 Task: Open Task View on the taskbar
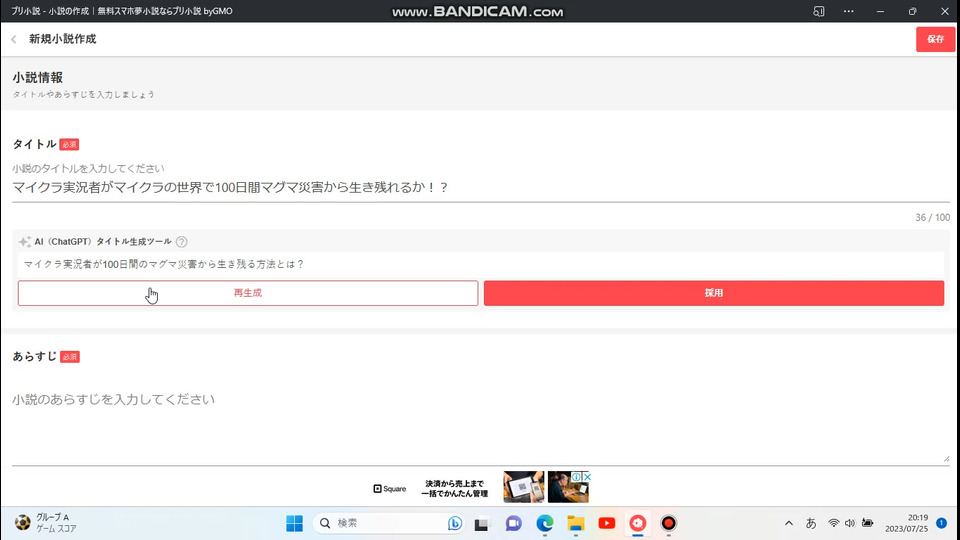[x=482, y=523]
